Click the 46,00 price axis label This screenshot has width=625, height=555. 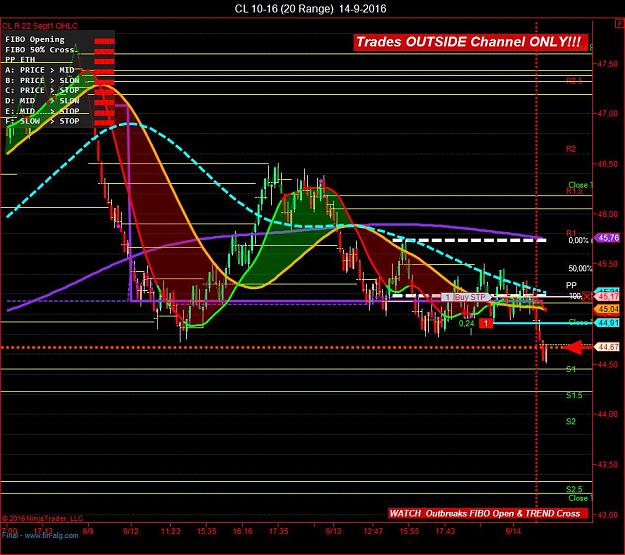point(607,214)
